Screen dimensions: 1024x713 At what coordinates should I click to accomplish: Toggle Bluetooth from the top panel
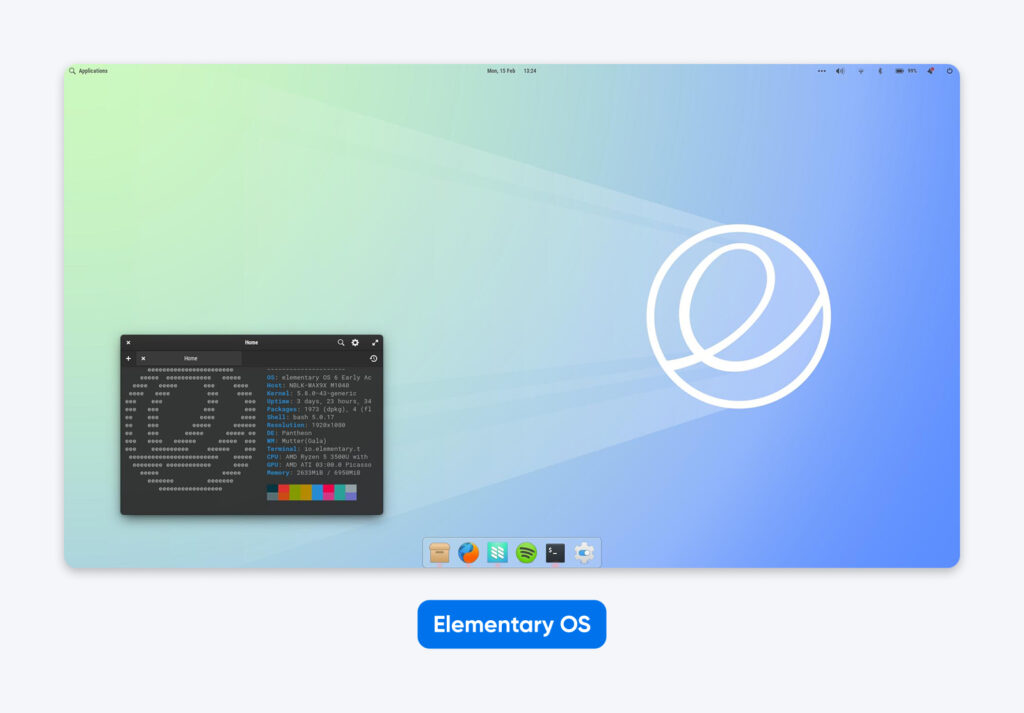879,71
